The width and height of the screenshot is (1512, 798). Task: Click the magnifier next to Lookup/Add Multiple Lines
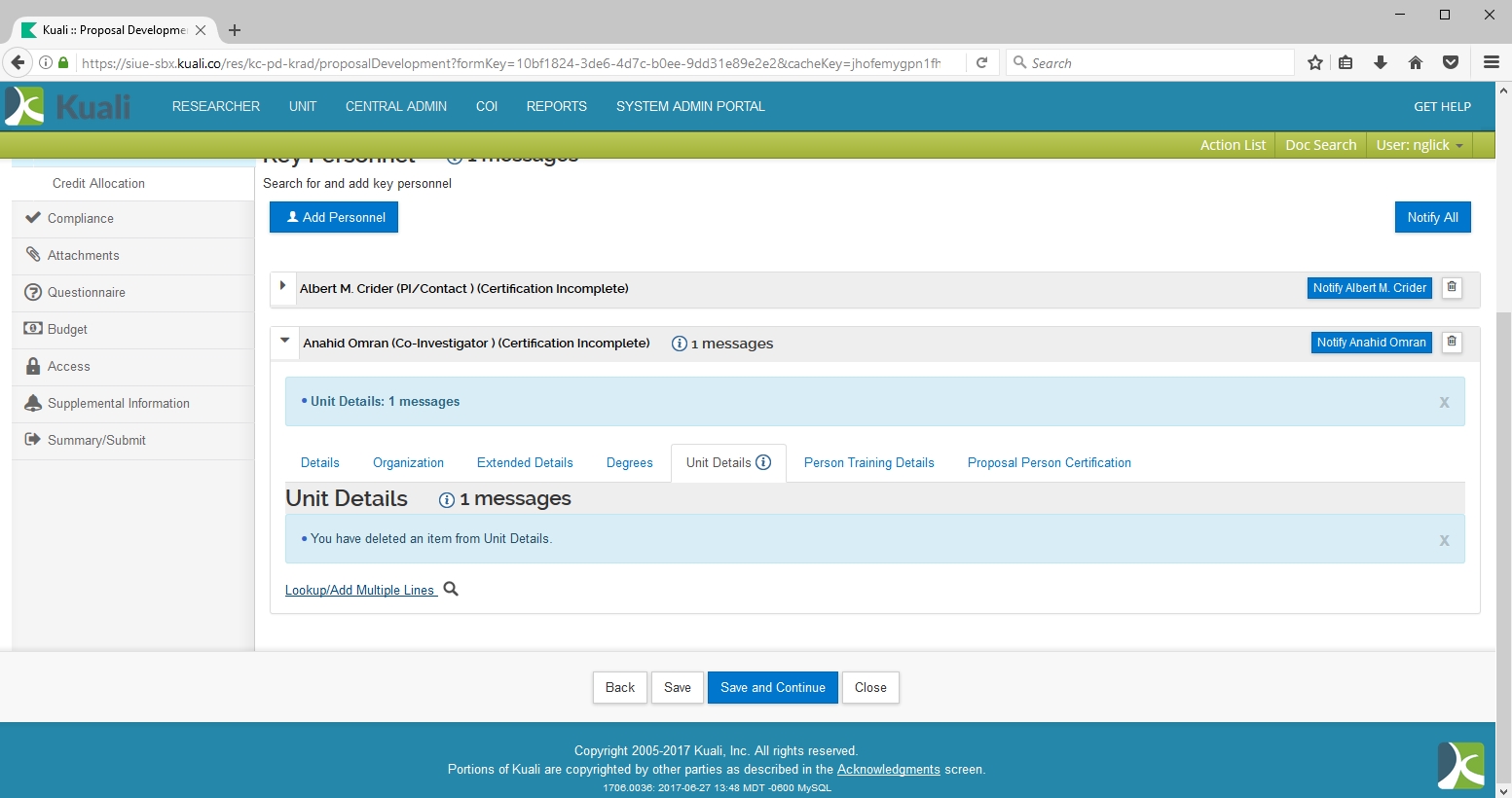pos(451,589)
